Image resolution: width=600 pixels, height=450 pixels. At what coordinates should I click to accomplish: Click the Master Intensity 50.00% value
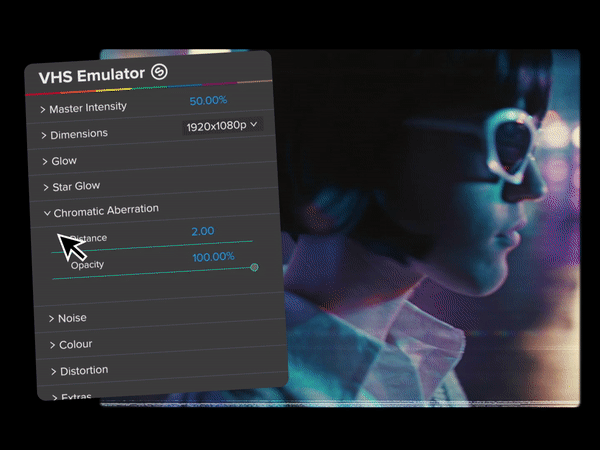pyautogui.click(x=208, y=101)
